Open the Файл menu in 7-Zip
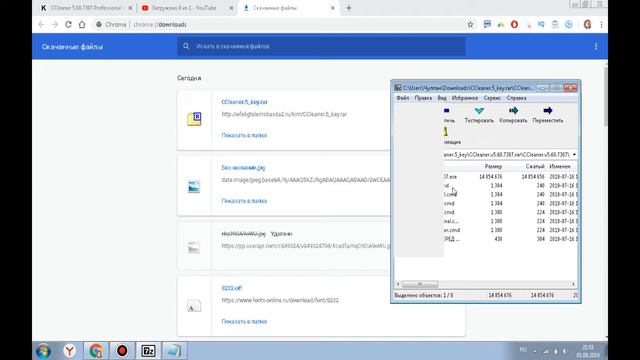The image size is (640, 360). [x=402, y=98]
